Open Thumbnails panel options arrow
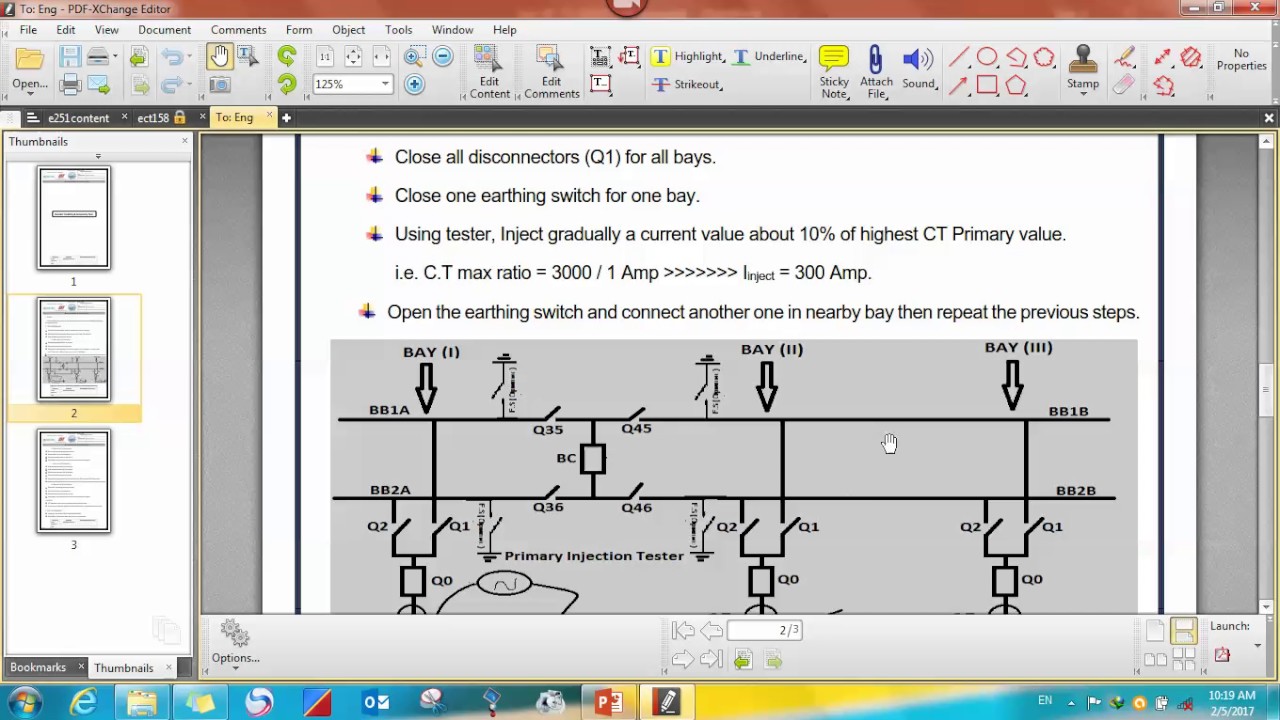1280x720 pixels. click(98, 156)
